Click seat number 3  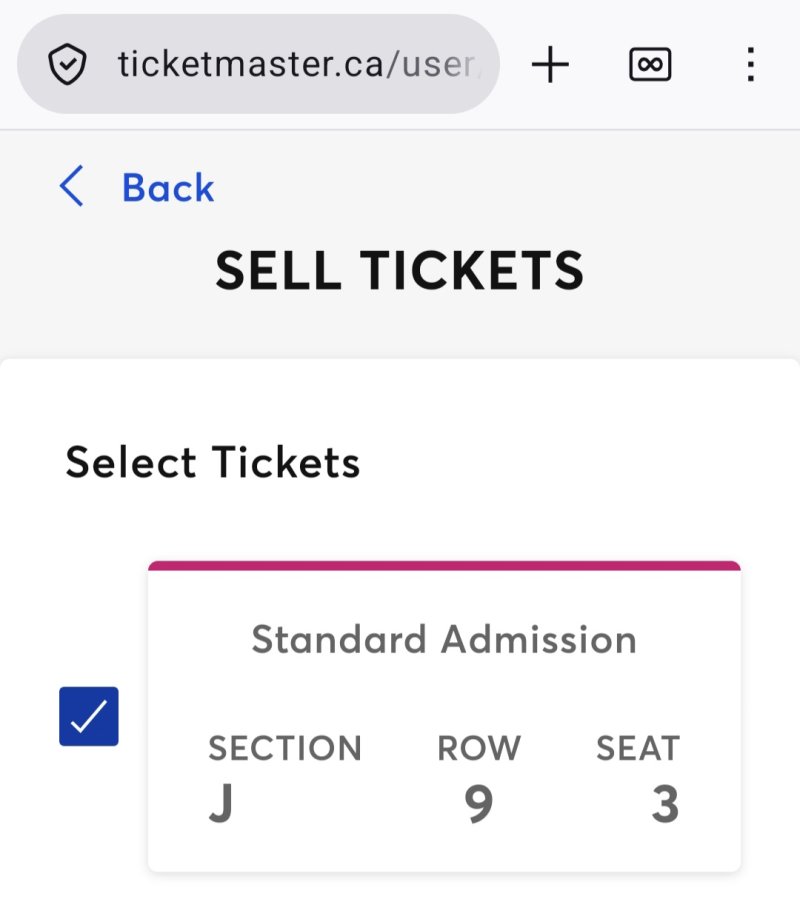[x=665, y=806]
